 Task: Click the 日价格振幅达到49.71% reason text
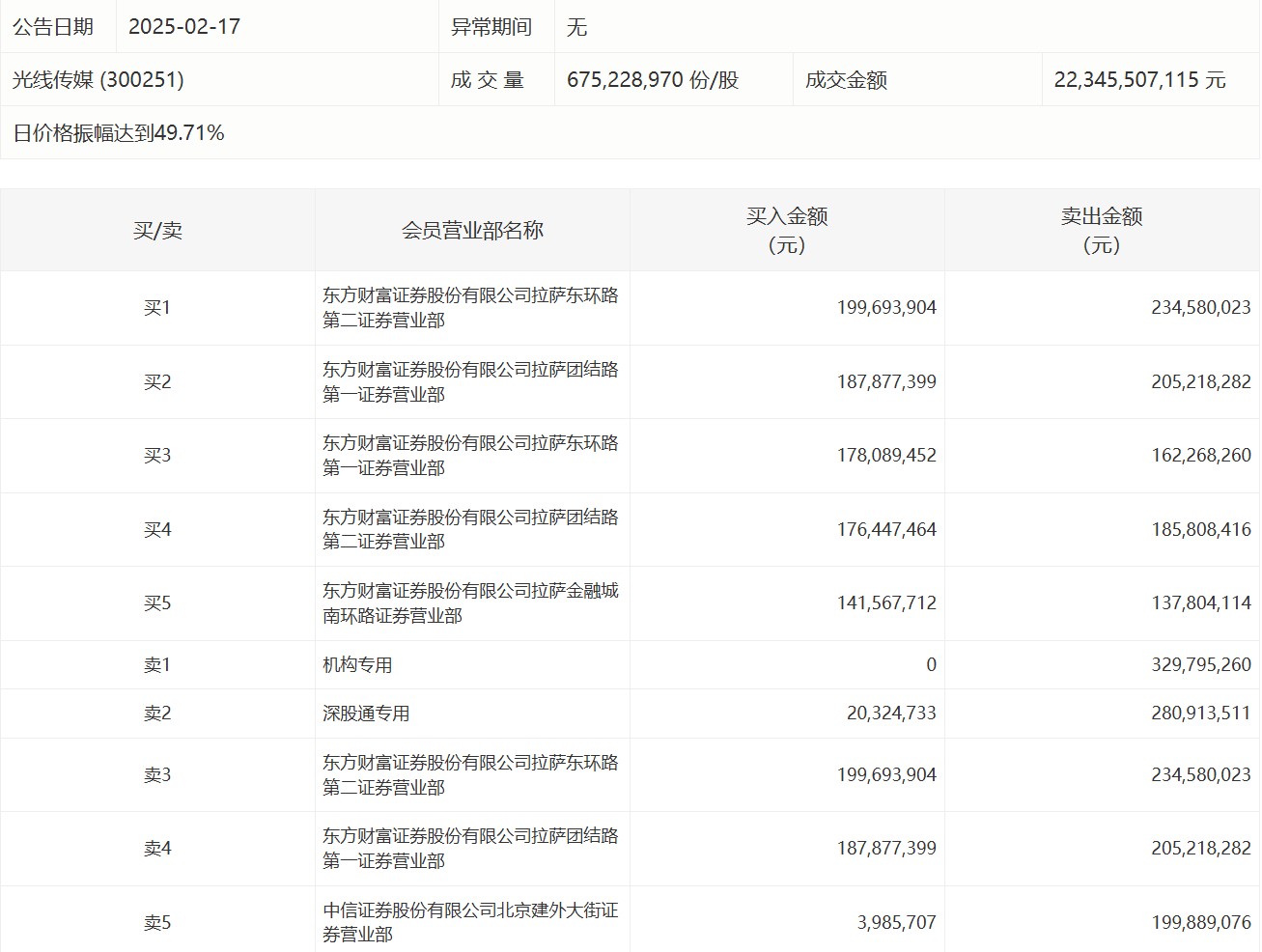pyautogui.click(x=119, y=133)
